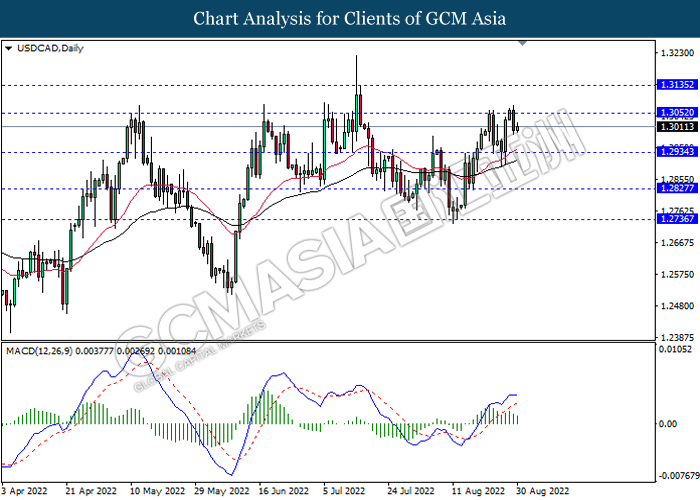
Task: Open the USDCAD,Daily chart dropdown arrow
Action: click(8, 48)
